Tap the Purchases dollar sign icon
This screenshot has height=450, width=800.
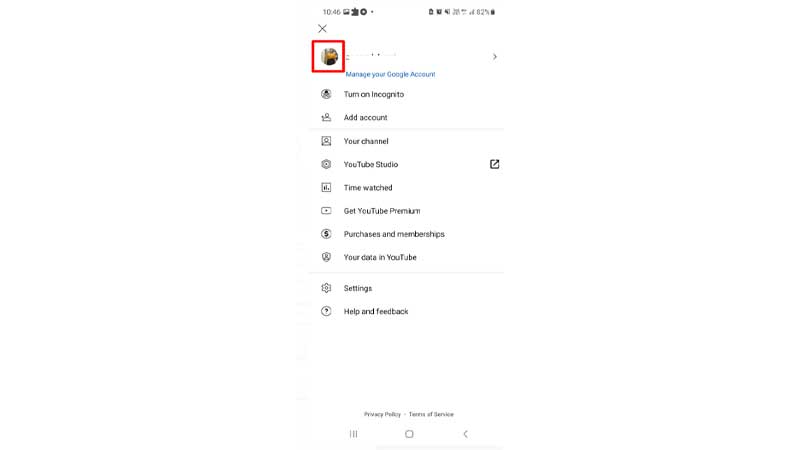point(326,234)
